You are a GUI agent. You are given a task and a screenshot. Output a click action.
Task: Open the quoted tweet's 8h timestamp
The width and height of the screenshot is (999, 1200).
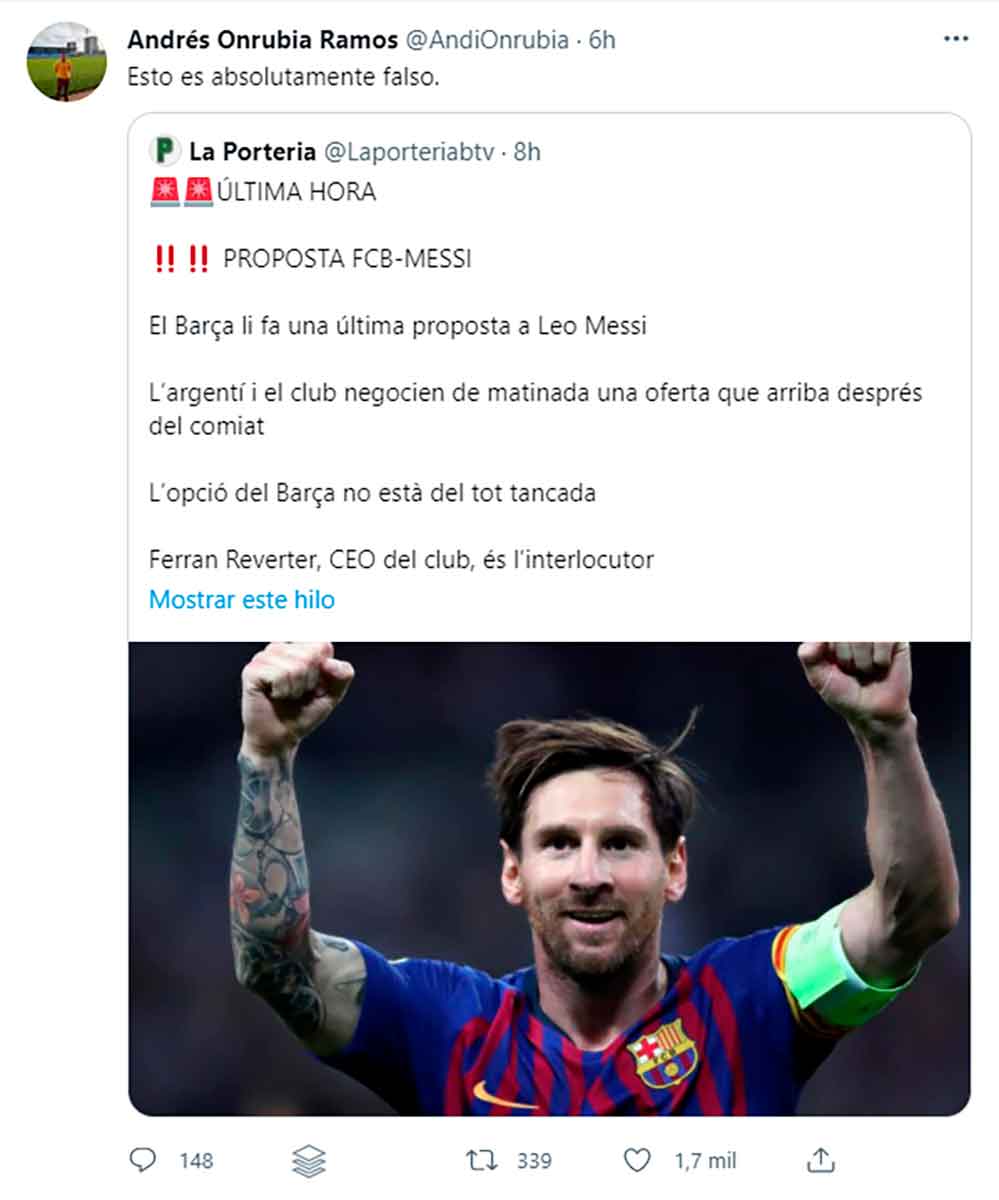pos(526,152)
